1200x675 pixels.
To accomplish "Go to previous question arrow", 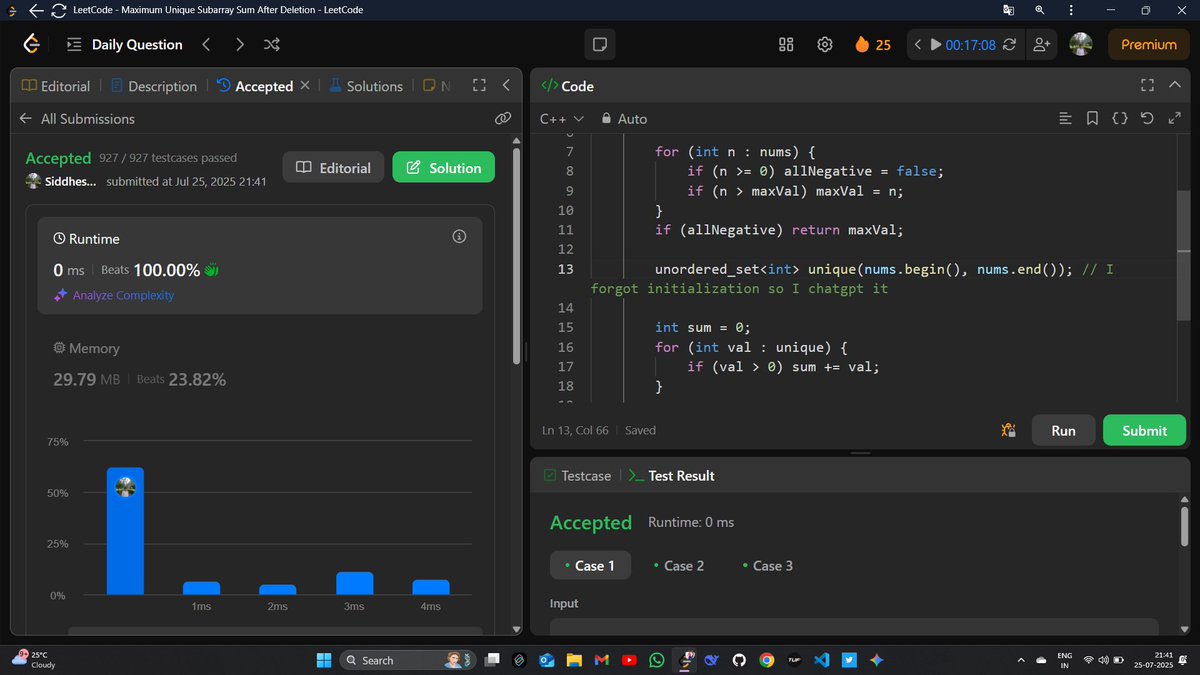I will (205, 44).
